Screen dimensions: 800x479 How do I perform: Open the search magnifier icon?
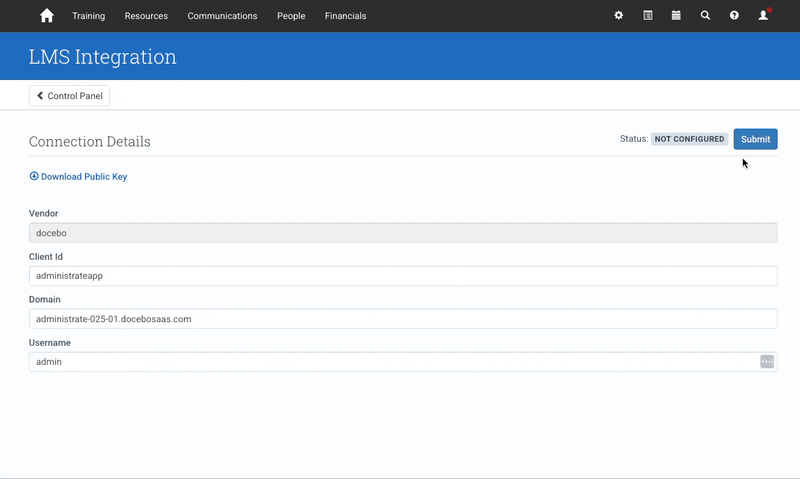click(x=705, y=15)
